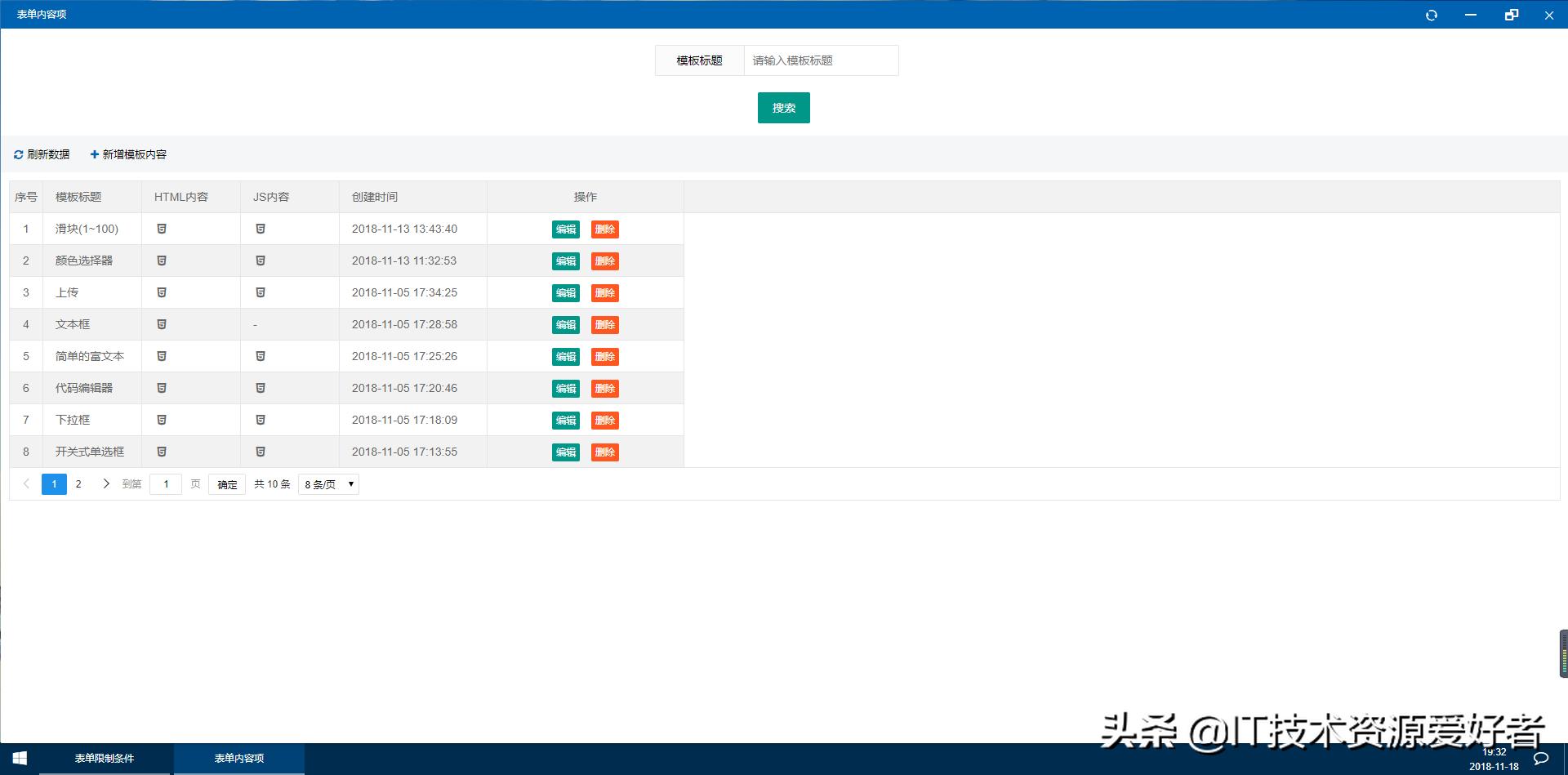1568x775 pixels.
Task: Click the HTML content icon for 代码编辑器
Action: pos(163,388)
